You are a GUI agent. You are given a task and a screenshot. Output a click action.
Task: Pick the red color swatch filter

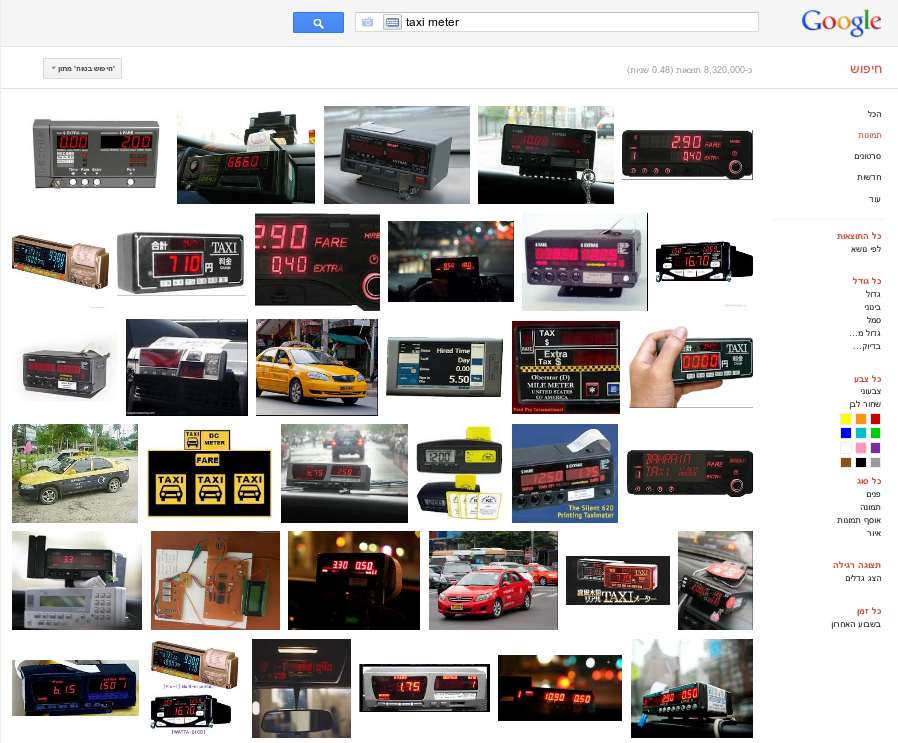(875, 419)
